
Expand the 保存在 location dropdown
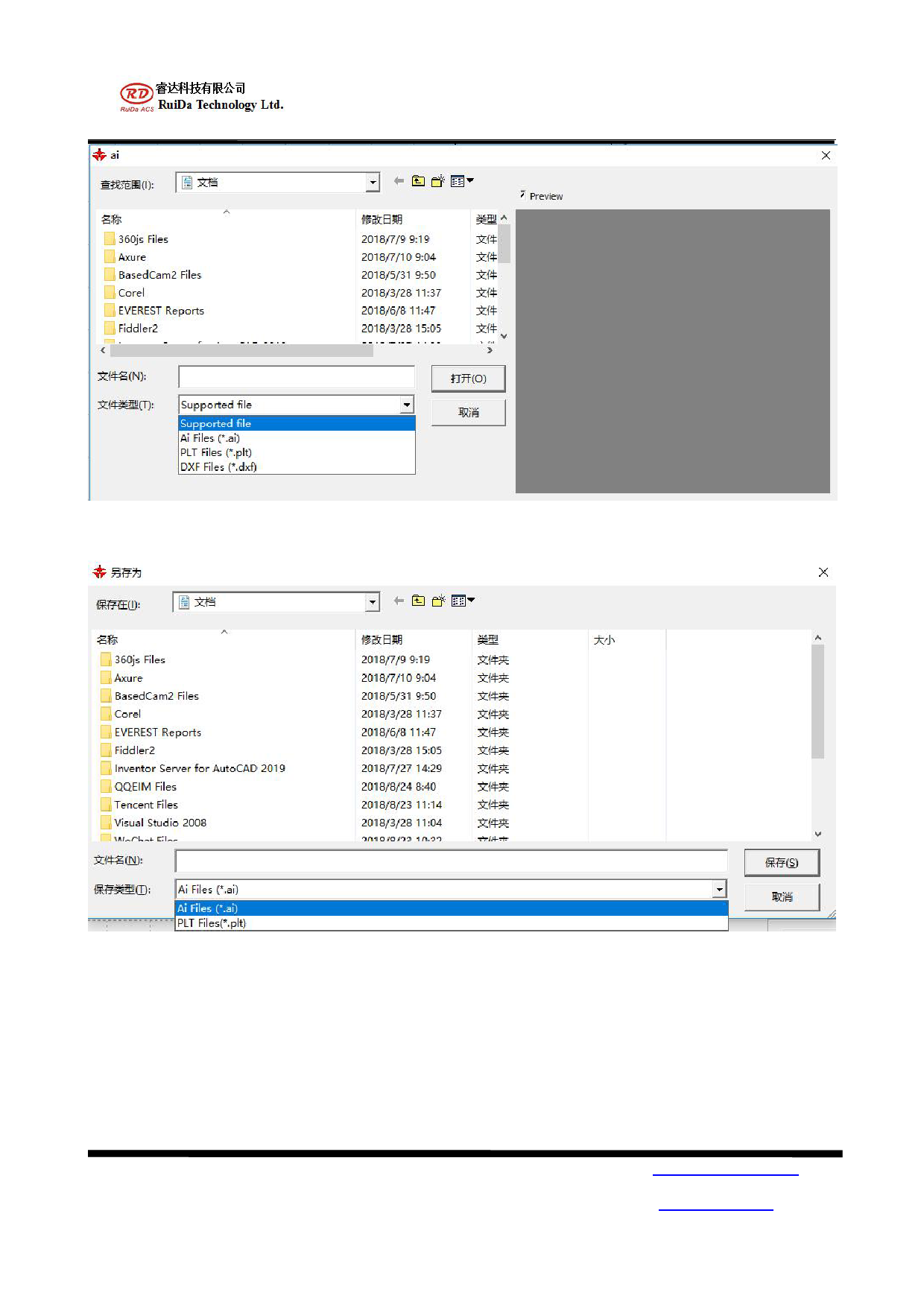[372, 602]
